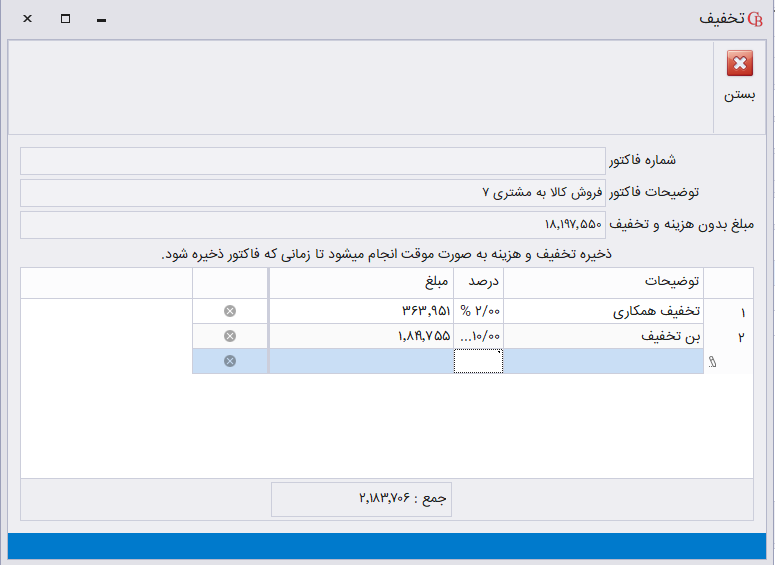The height and width of the screenshot is (565, 775).
Task: Click the empty percent cell in the new row
Action: [478, 361]
